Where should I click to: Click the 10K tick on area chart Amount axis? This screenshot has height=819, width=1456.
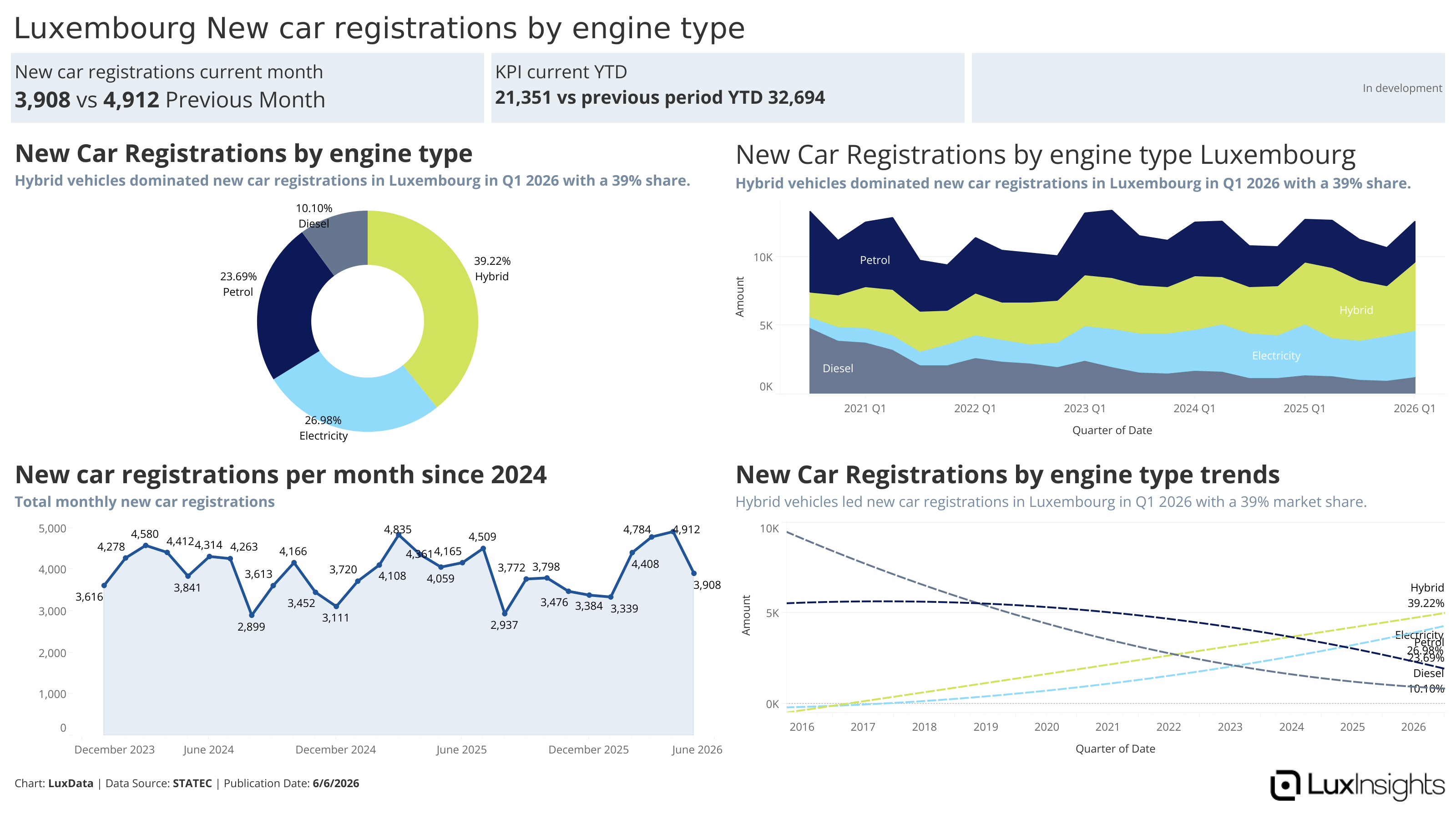(x=763, y=257)
